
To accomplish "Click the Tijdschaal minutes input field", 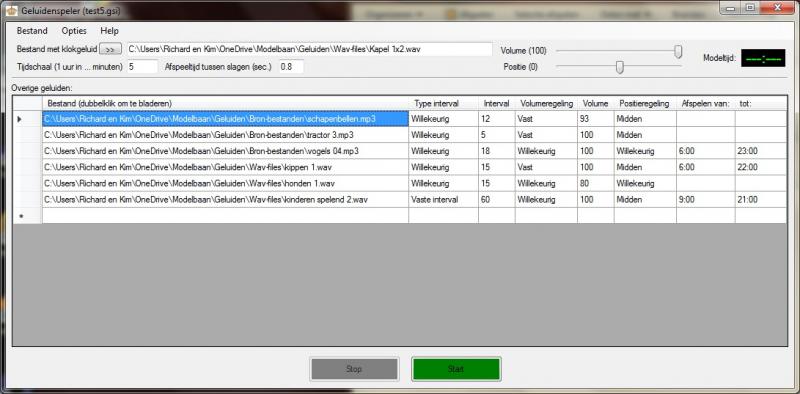I will point(142,66).
